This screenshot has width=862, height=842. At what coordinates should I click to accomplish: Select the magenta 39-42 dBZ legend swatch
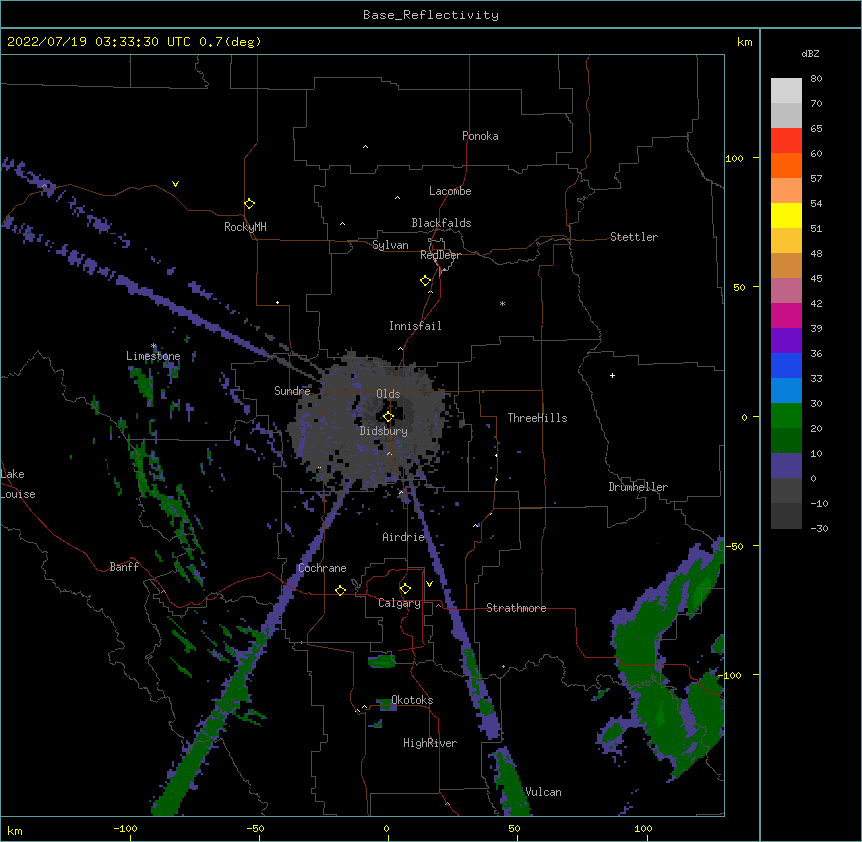[786, 315]
